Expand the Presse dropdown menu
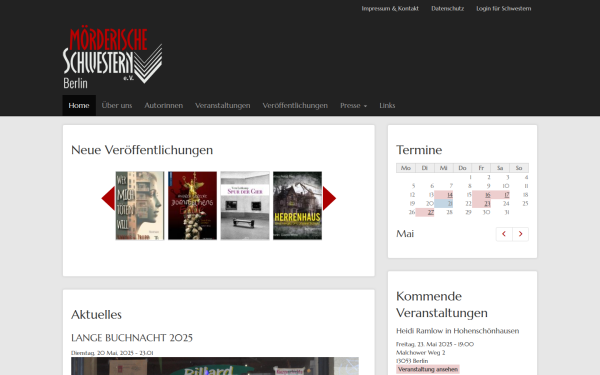The height and width of the screenshot is (375, 600). tap(353, 106)
